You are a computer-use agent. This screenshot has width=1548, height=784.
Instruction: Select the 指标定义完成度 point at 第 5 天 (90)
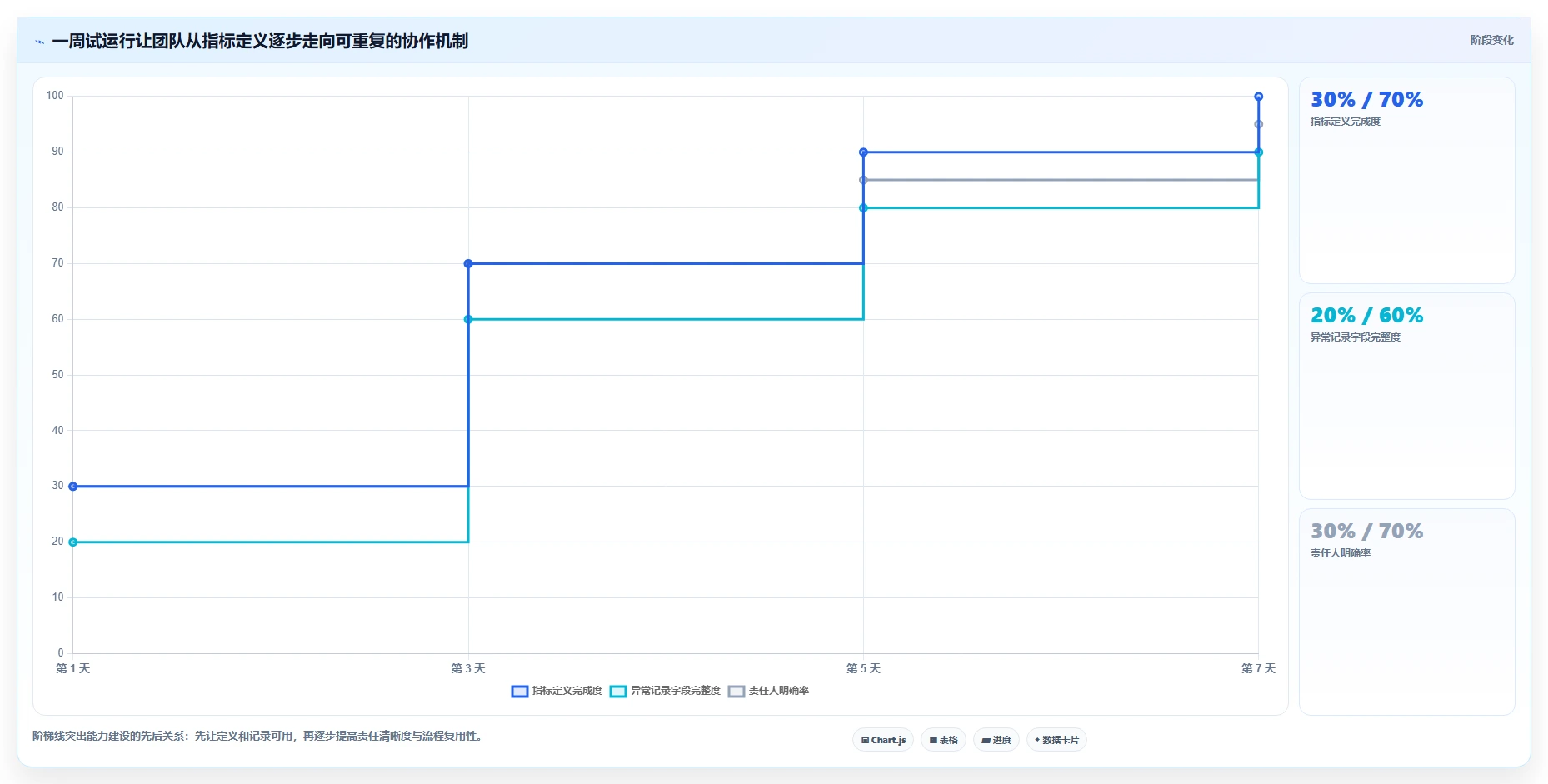(x=863, y=152)
